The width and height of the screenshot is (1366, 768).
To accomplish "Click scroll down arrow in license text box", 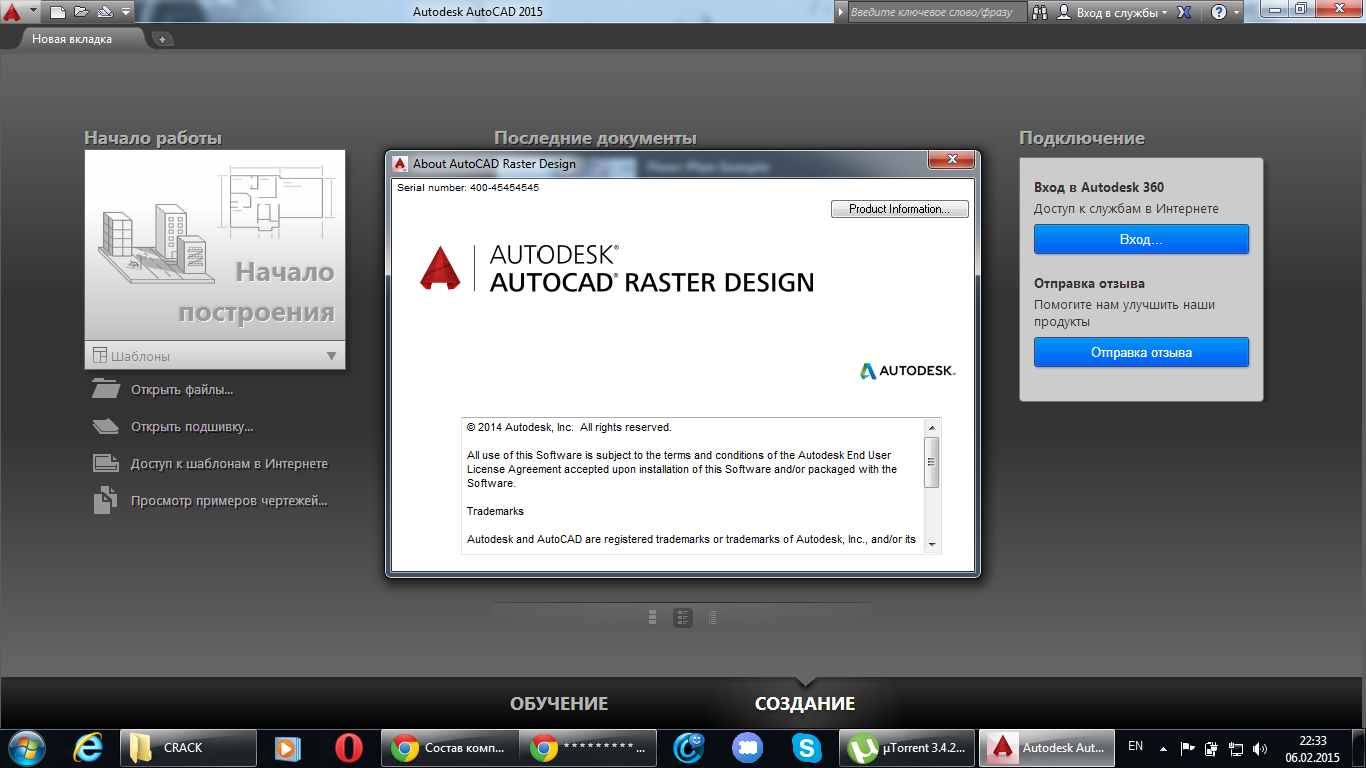I will 932,544.
